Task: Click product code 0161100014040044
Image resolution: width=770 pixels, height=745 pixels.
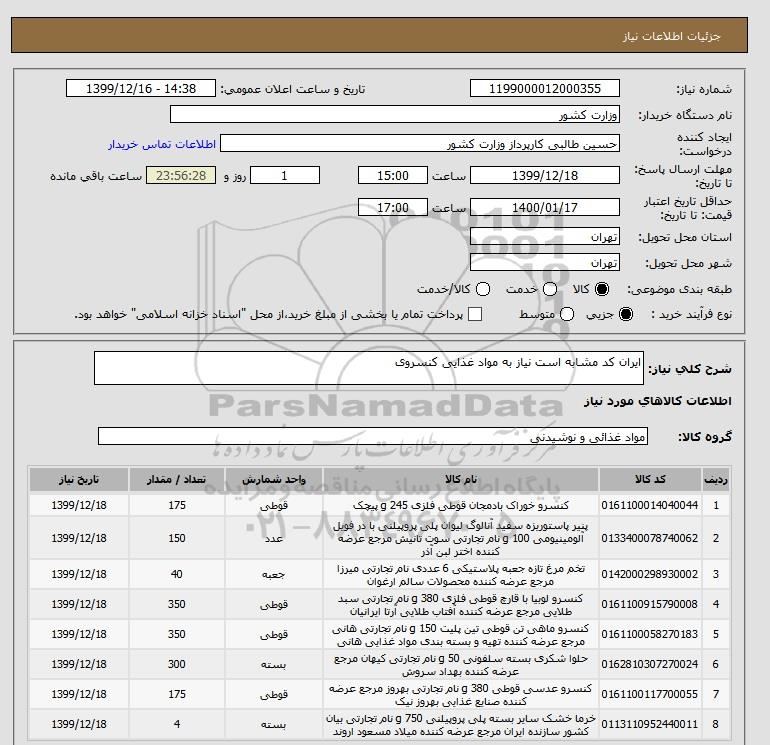Action: [650, 505]
